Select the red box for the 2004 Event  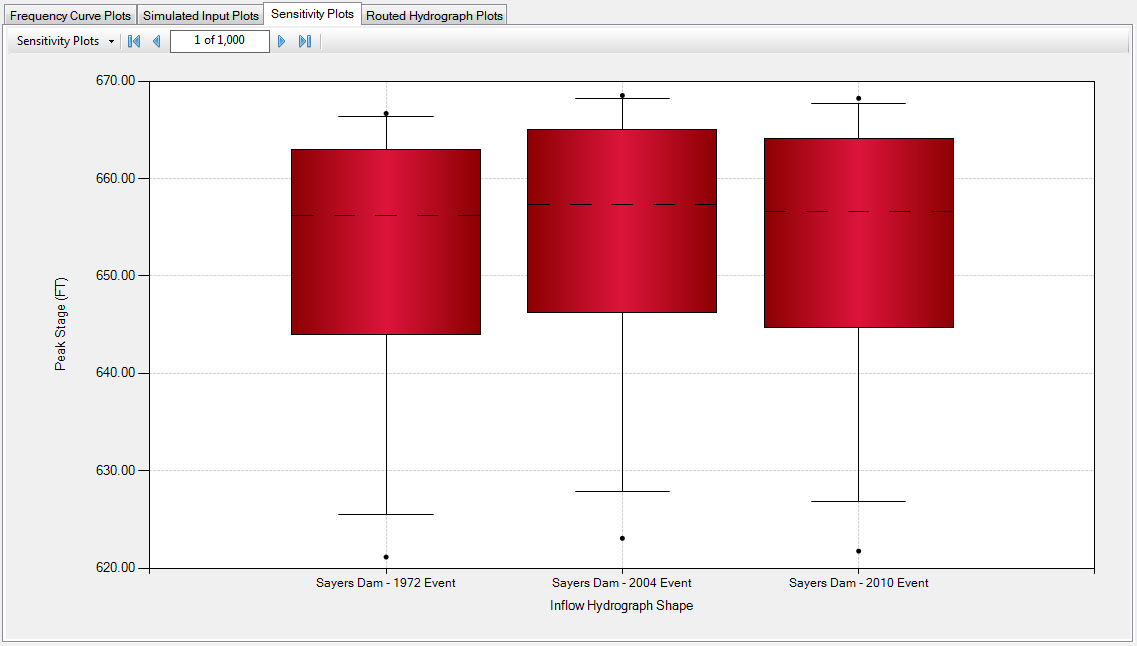coord(622,260)
